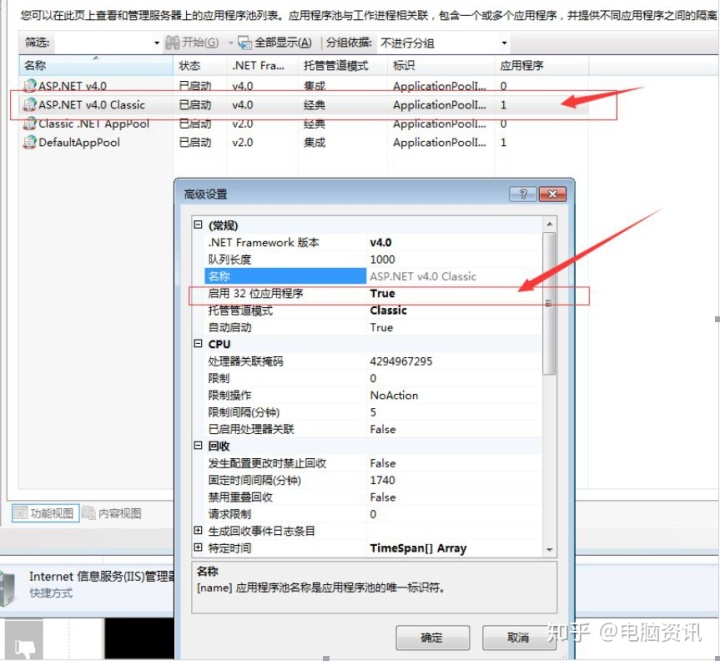Click the v4.0 value of .NET Framework 版本
The image size is (720, 661).
pyautogui.click(x=381, y=242)
